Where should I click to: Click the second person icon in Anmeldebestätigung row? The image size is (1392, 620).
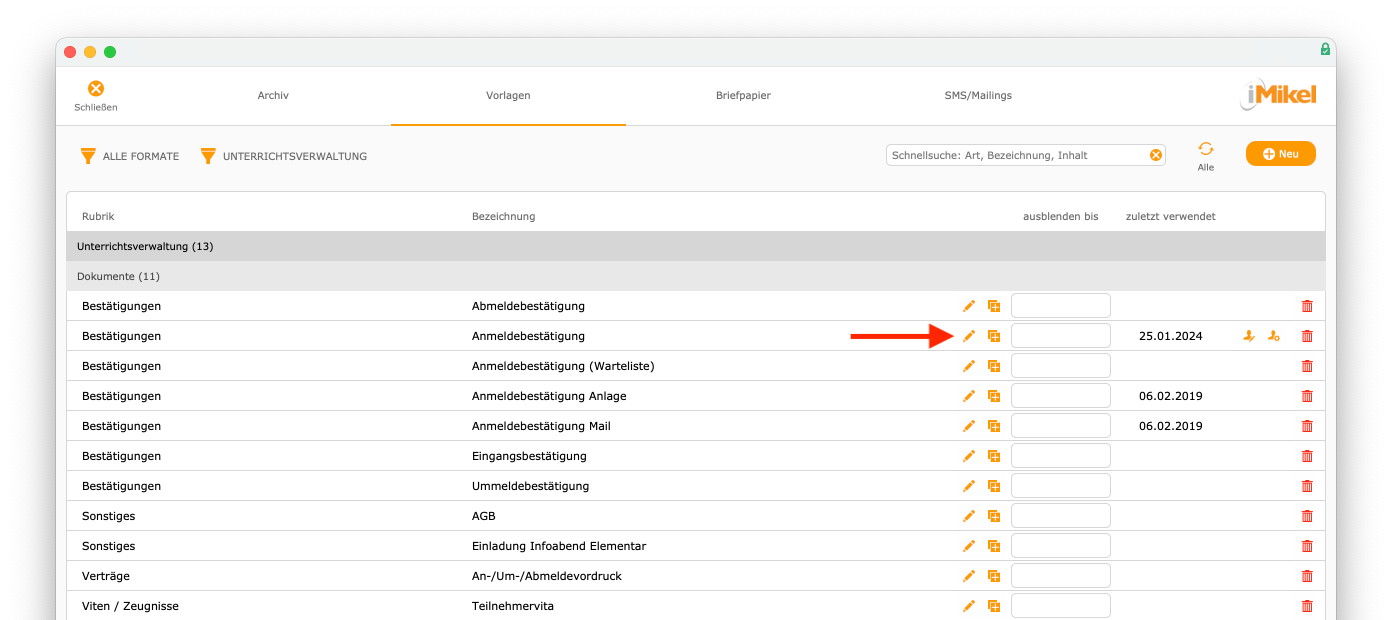[1273, 336]
